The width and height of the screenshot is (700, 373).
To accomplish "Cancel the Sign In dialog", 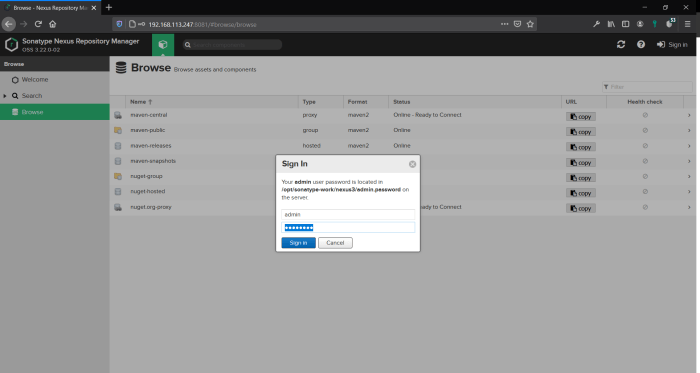I will [x=335, y=243].
